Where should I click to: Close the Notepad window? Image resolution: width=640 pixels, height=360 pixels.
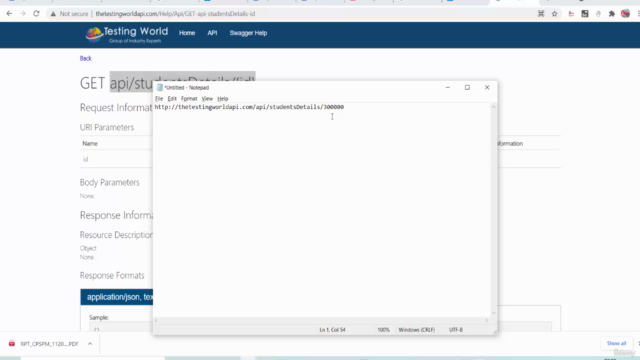(x=487, y=87)
